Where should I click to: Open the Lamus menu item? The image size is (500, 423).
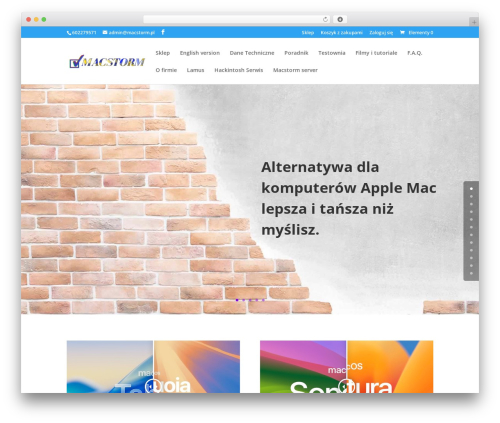click(195, 70)
